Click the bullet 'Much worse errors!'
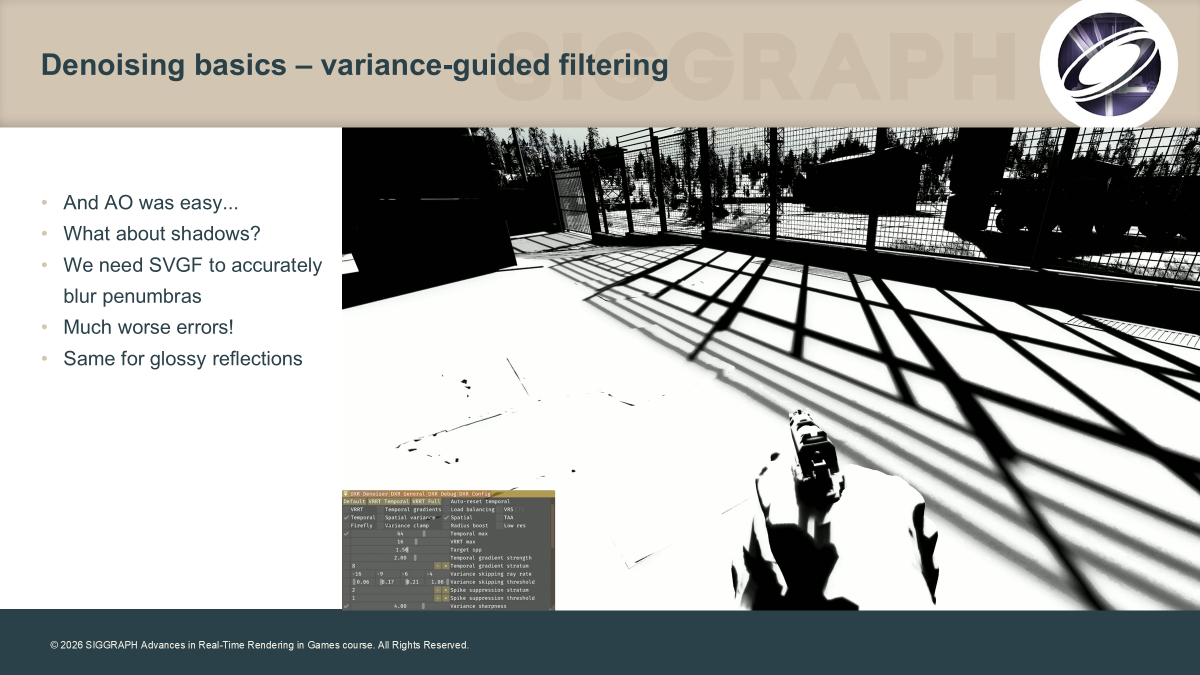 point(149,327)
